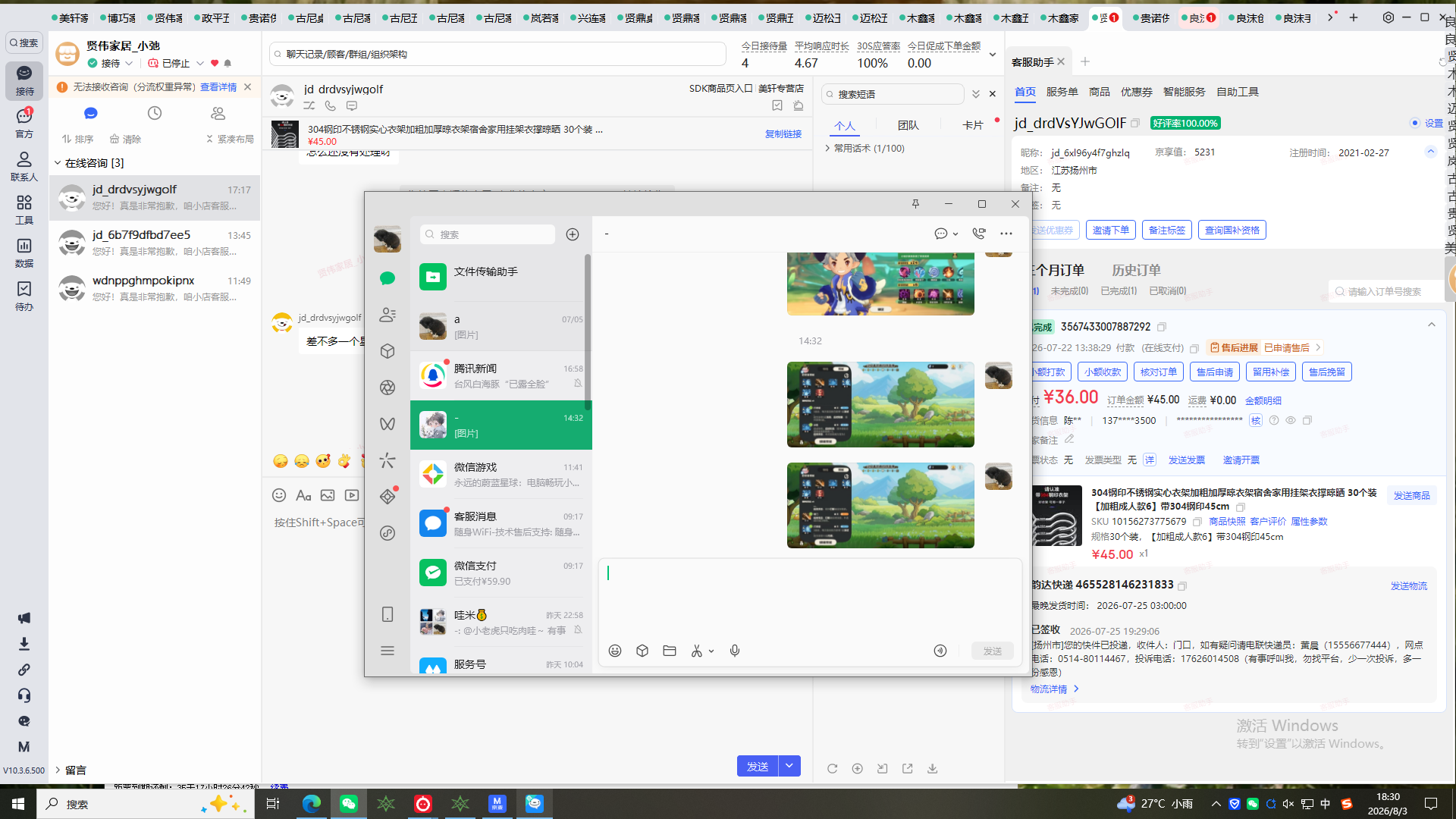Open 联系人 in left sidebar

click(x=24, y=166)
